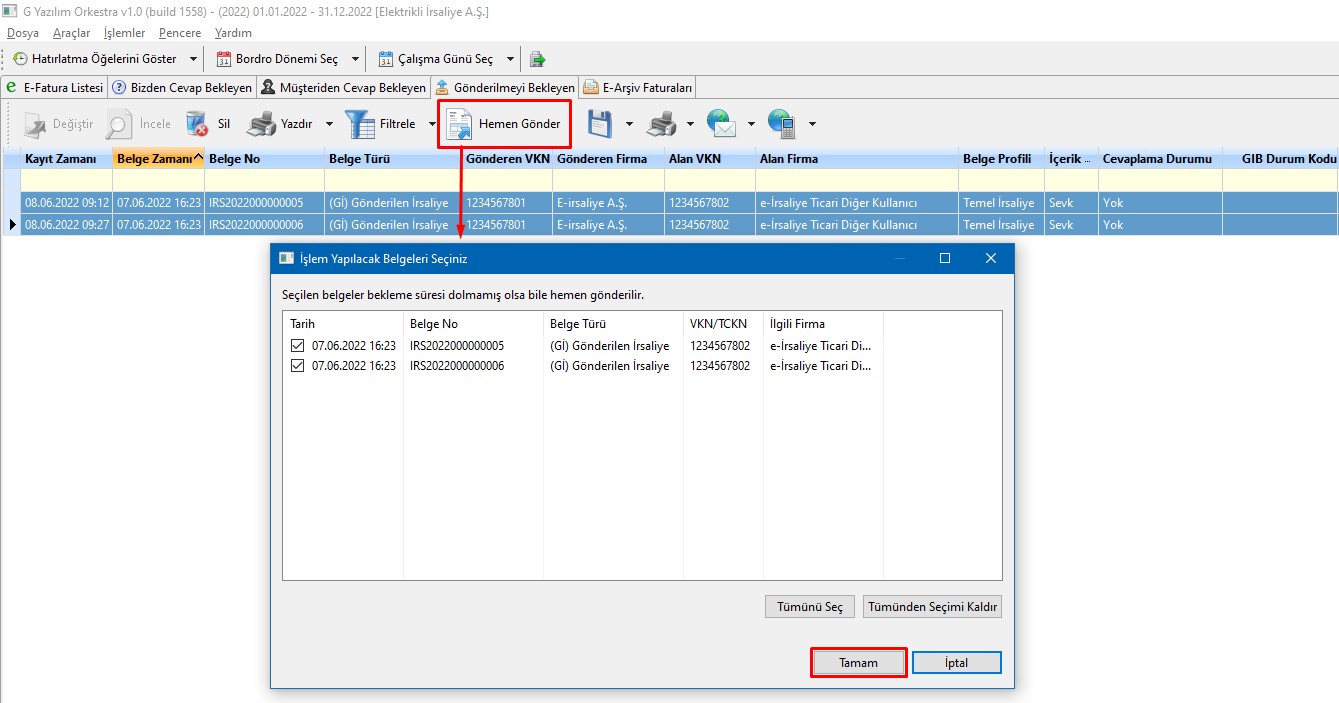Open the İşlemler menu
The image size is (1339, 703).
pyautogui.click(x=124, y=33)
